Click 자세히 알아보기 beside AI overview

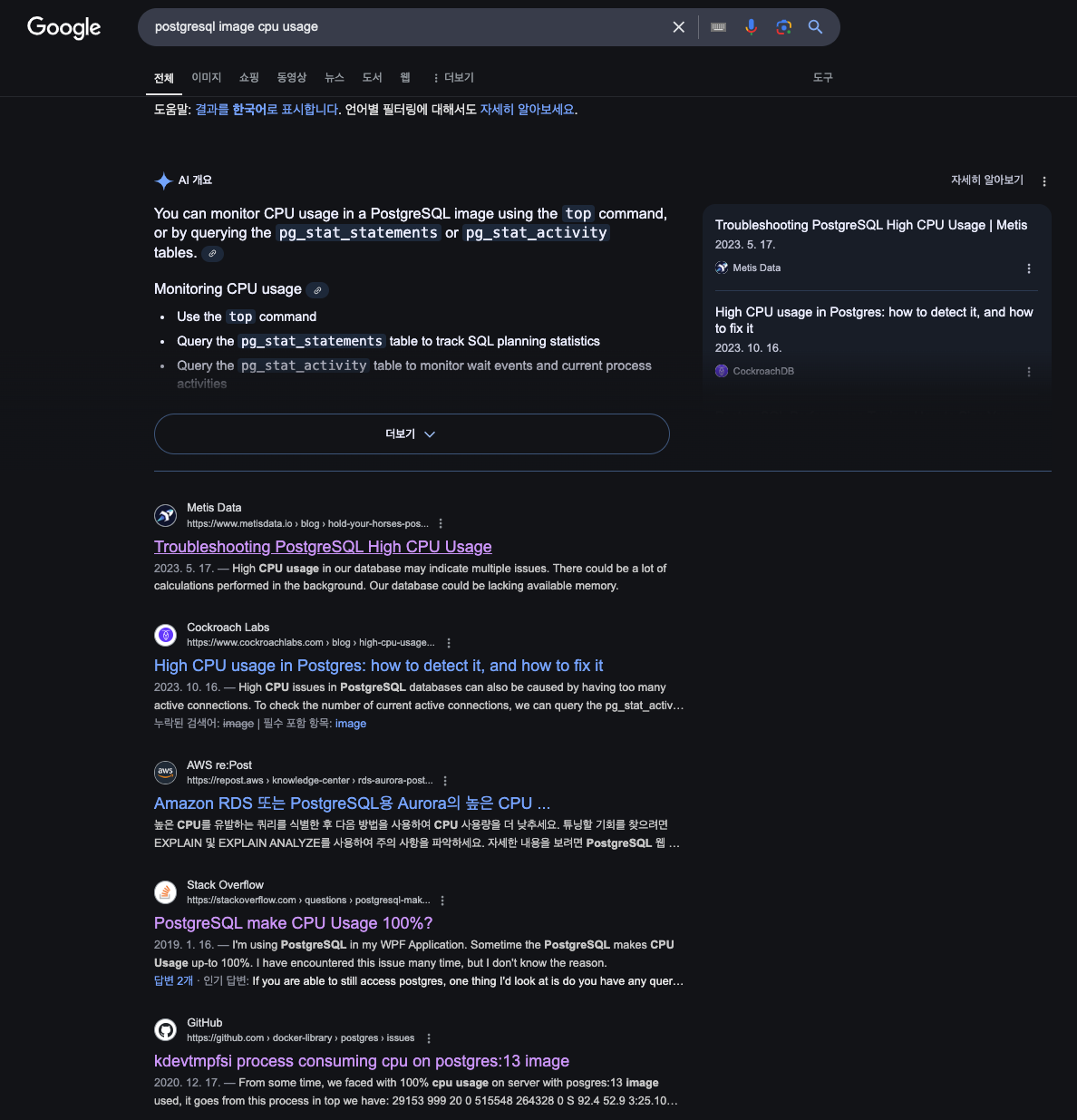(987, 180)
